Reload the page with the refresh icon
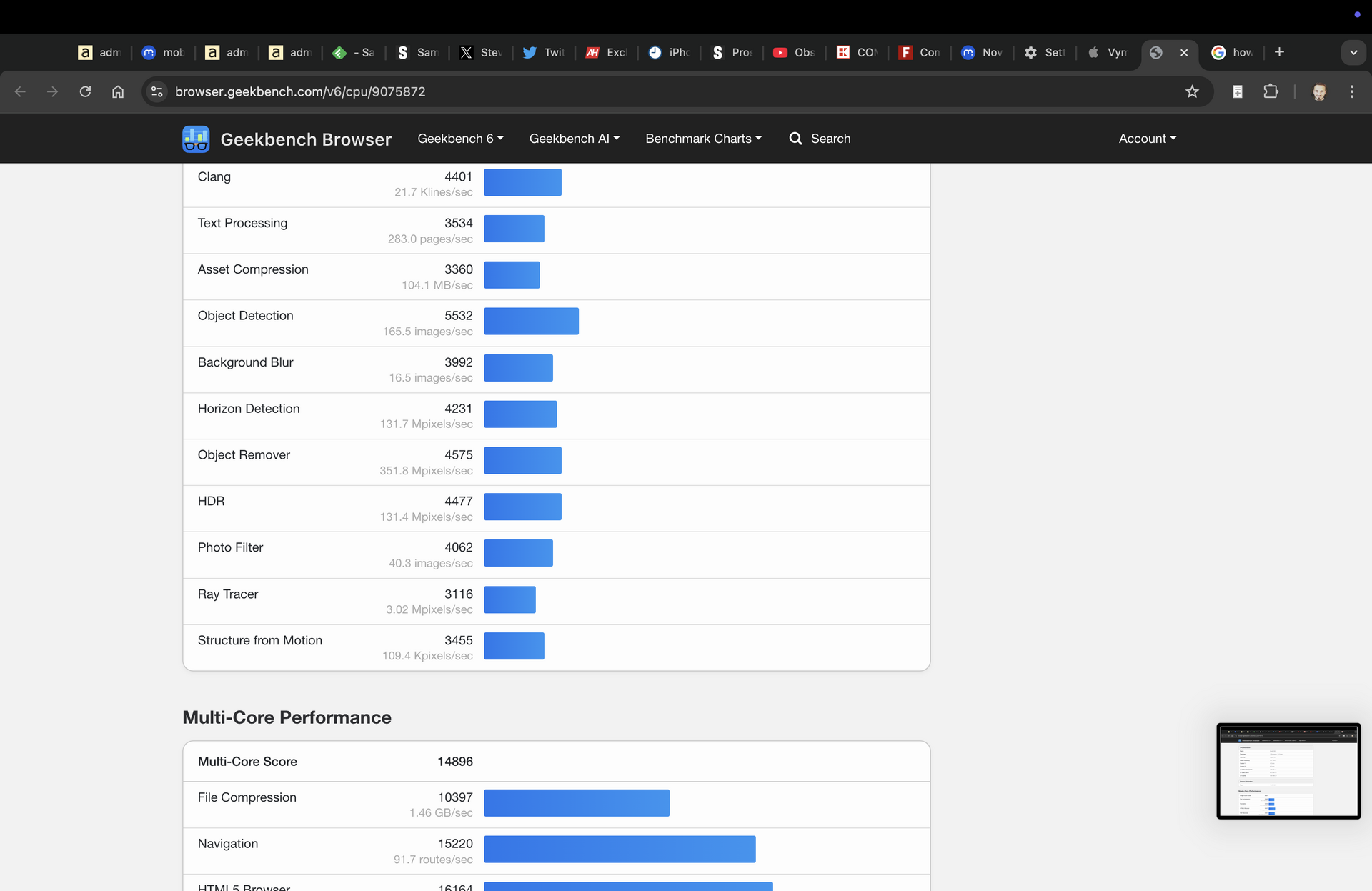Image resolution: width=1372 pixels, height=891 pixels. click(85, 91)
